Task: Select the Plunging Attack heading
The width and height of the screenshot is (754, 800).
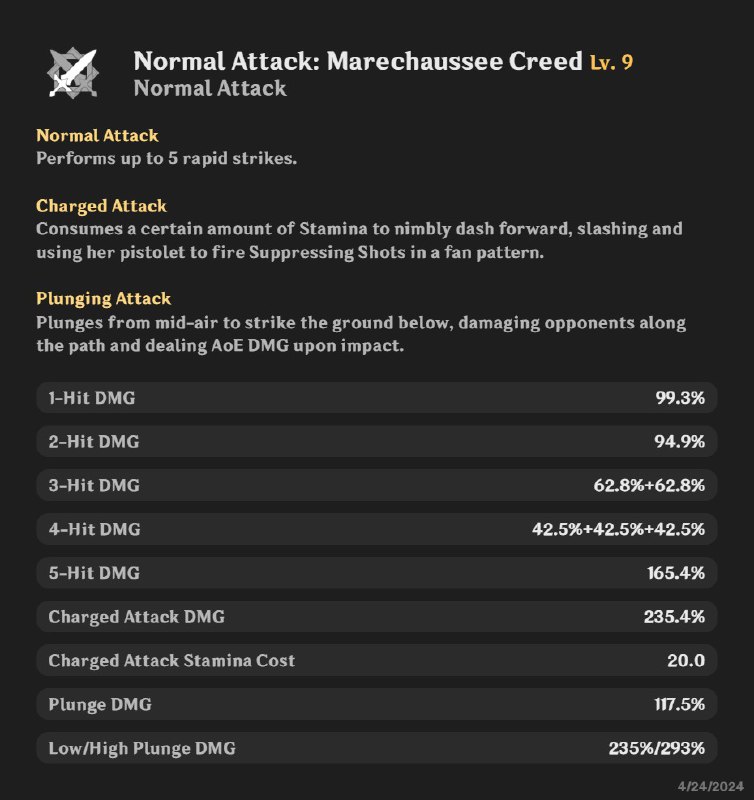Action: point(103,298)
